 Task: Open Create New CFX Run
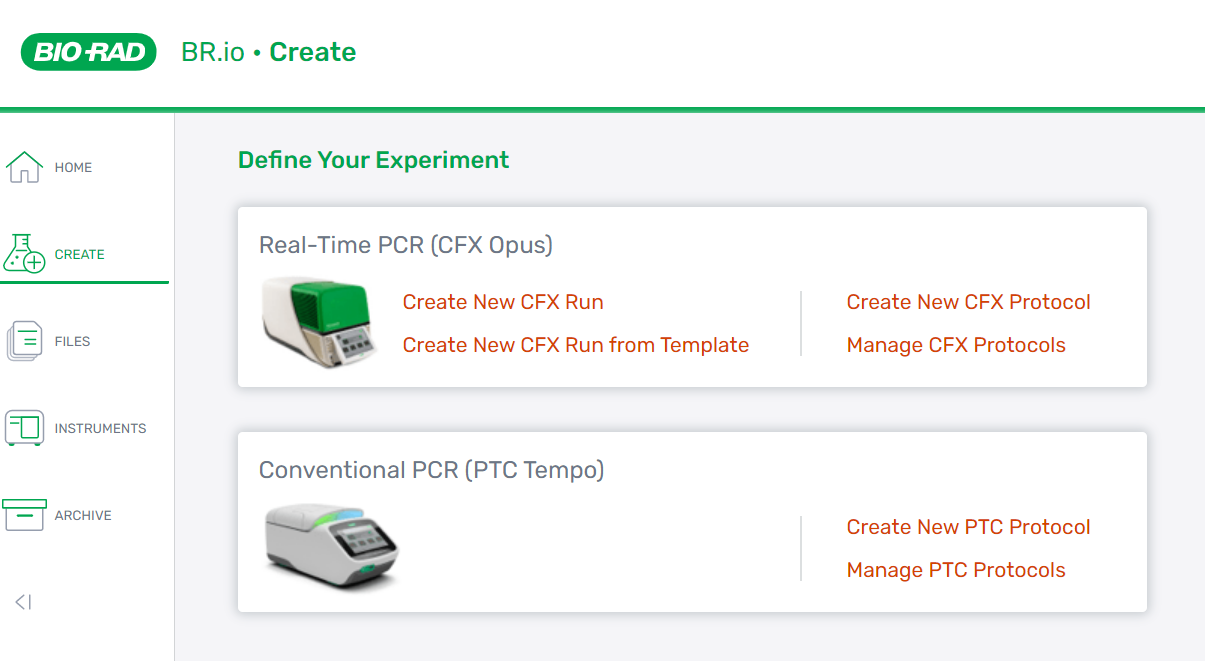(x=502, y=302)
